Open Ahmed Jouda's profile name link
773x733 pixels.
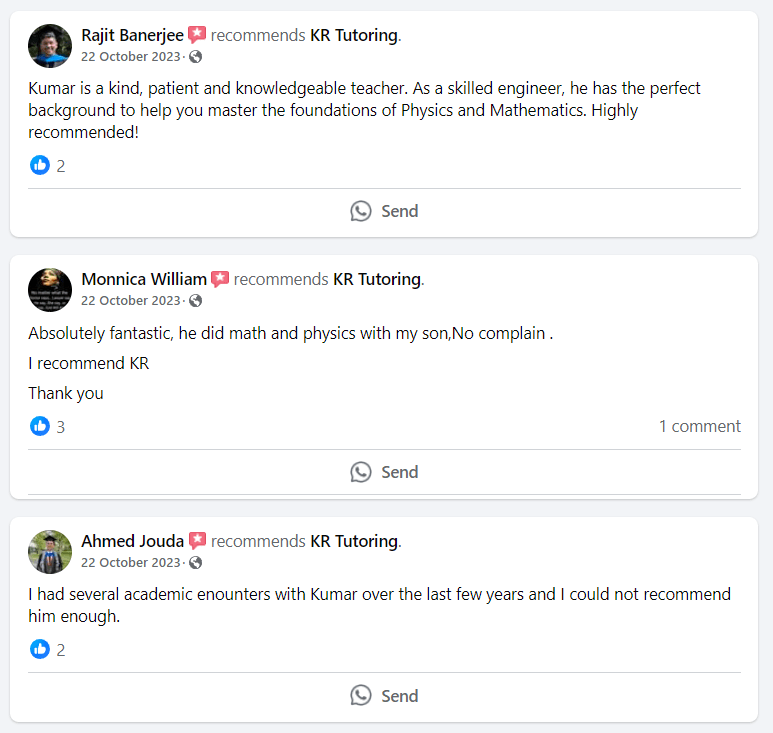[132, 541]
